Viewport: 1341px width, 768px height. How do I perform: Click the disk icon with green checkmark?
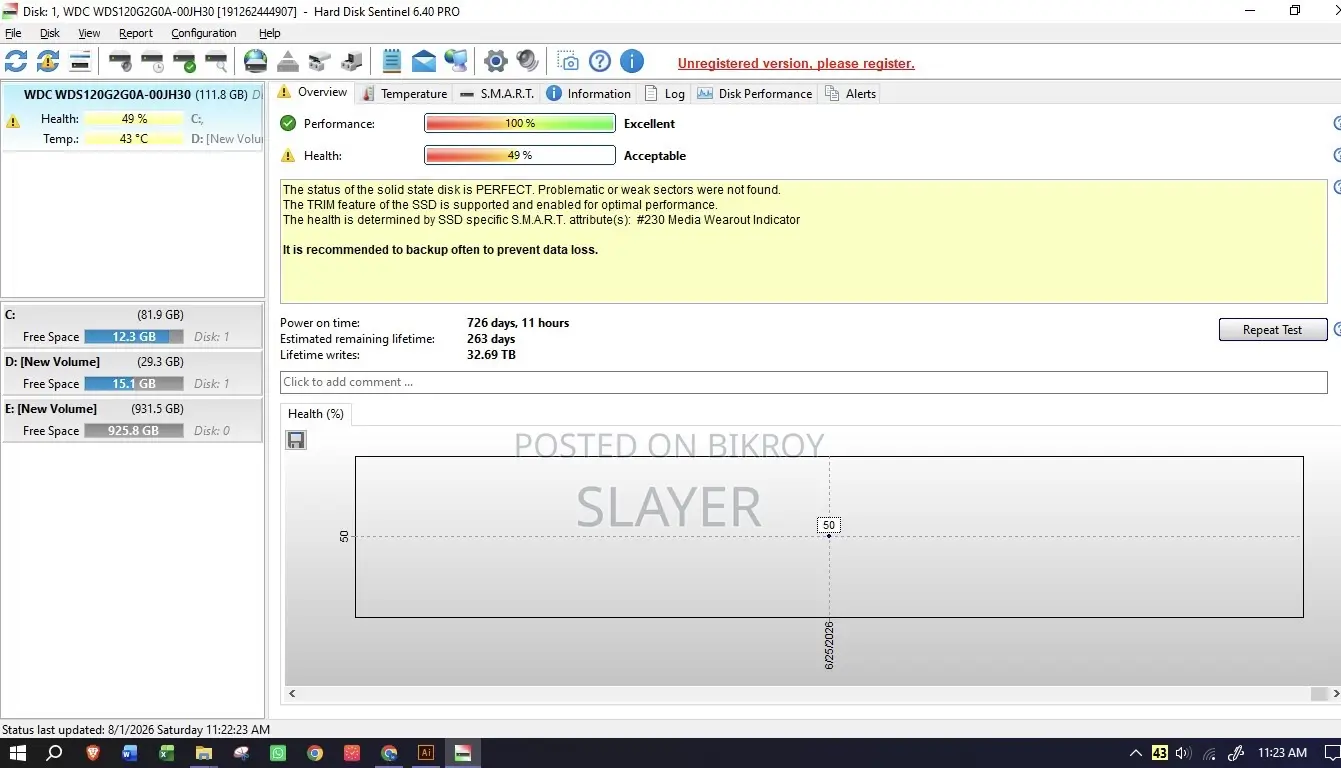[184, 62]
